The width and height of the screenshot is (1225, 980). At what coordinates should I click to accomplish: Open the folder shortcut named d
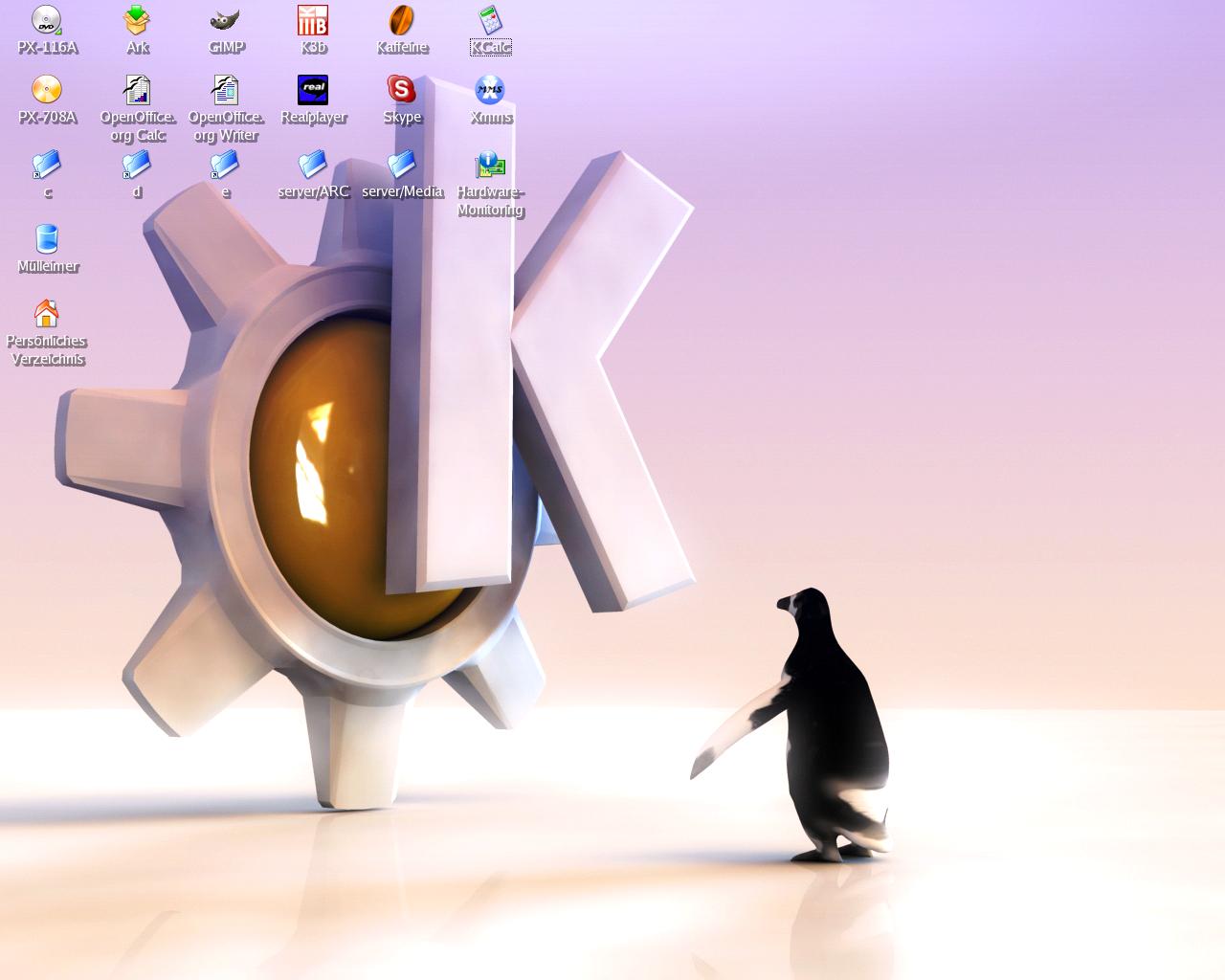(x=137, y=165)
